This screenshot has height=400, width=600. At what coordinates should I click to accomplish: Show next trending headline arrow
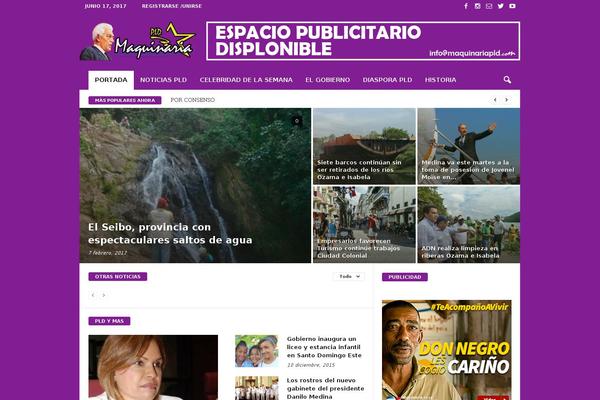(x=507, y=100)
